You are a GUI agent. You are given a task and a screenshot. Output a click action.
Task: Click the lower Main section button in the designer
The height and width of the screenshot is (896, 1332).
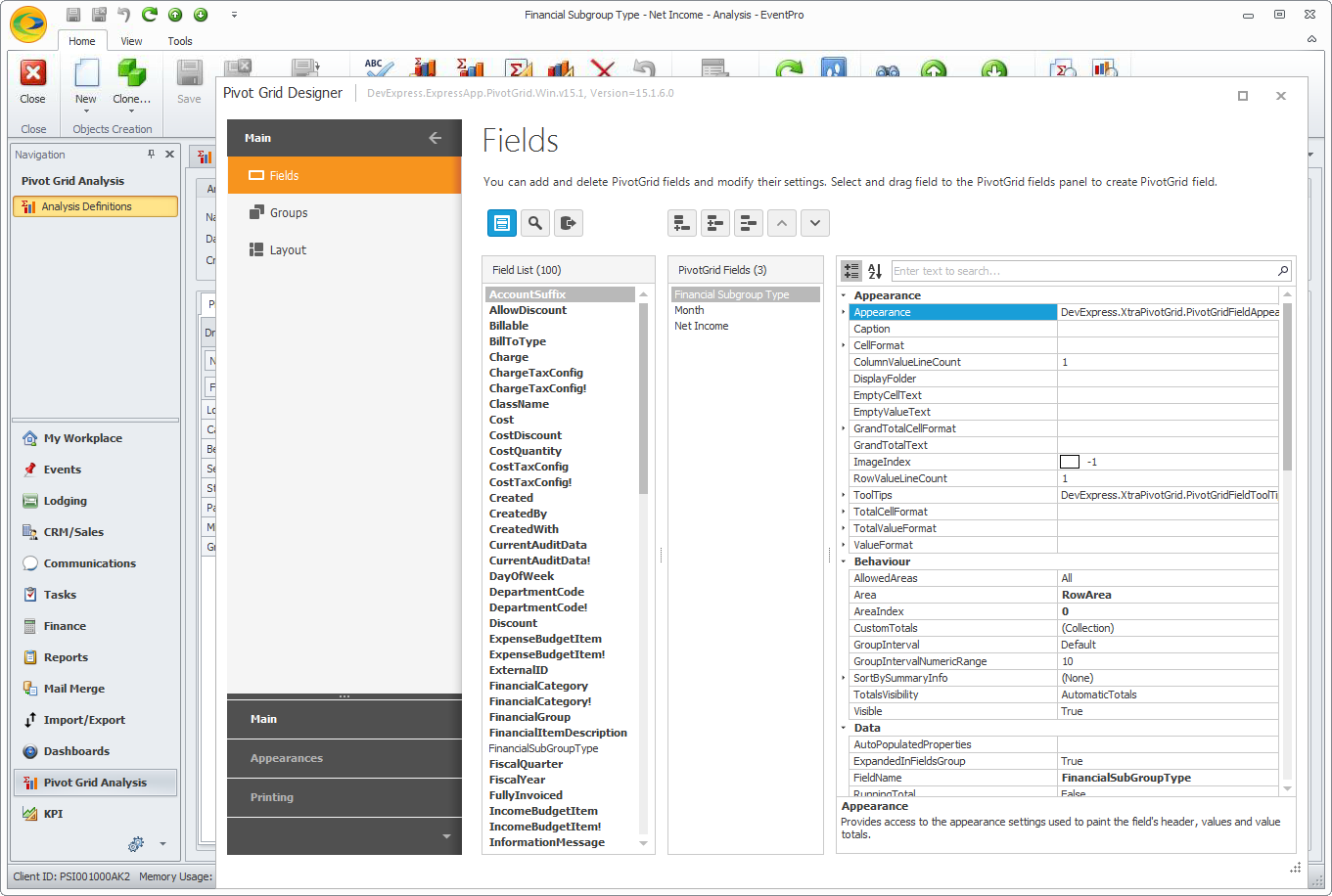(344, 719)
